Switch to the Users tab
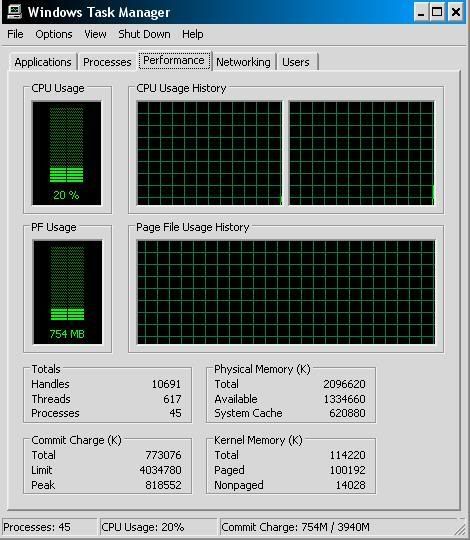 pyautogui.click(x=296, y=62)
